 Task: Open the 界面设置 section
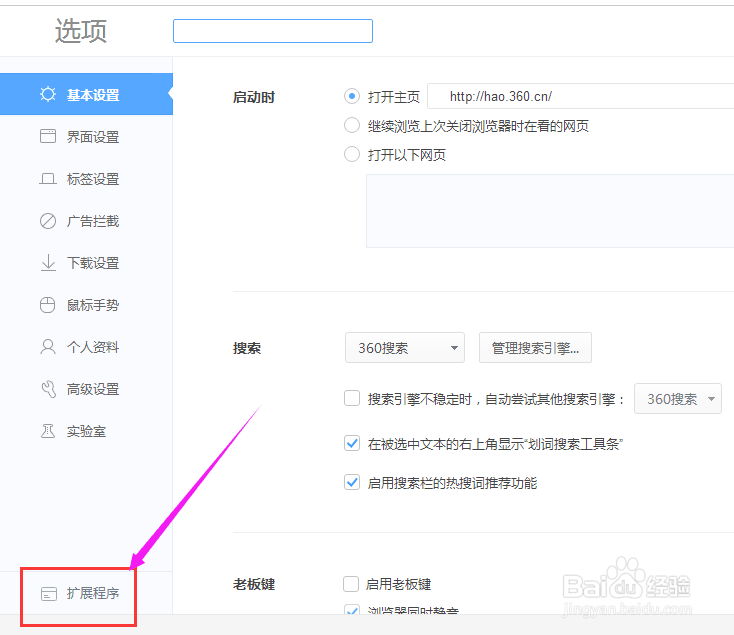click(86, 136)
